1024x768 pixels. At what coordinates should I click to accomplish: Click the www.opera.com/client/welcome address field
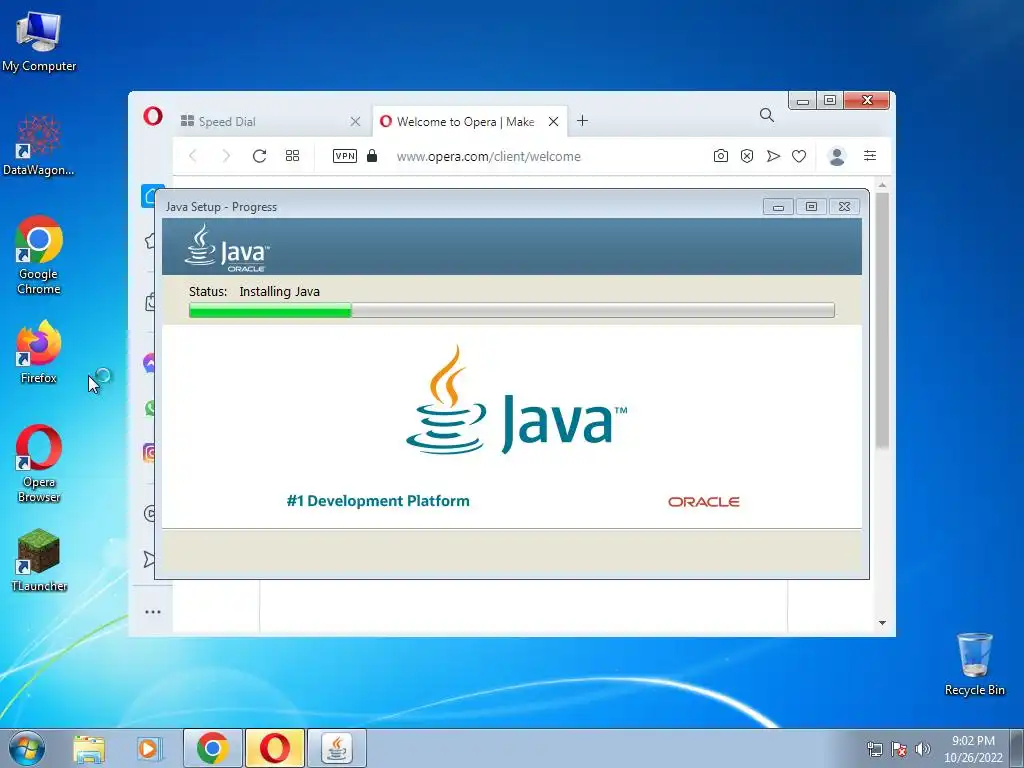click(488, 157)
